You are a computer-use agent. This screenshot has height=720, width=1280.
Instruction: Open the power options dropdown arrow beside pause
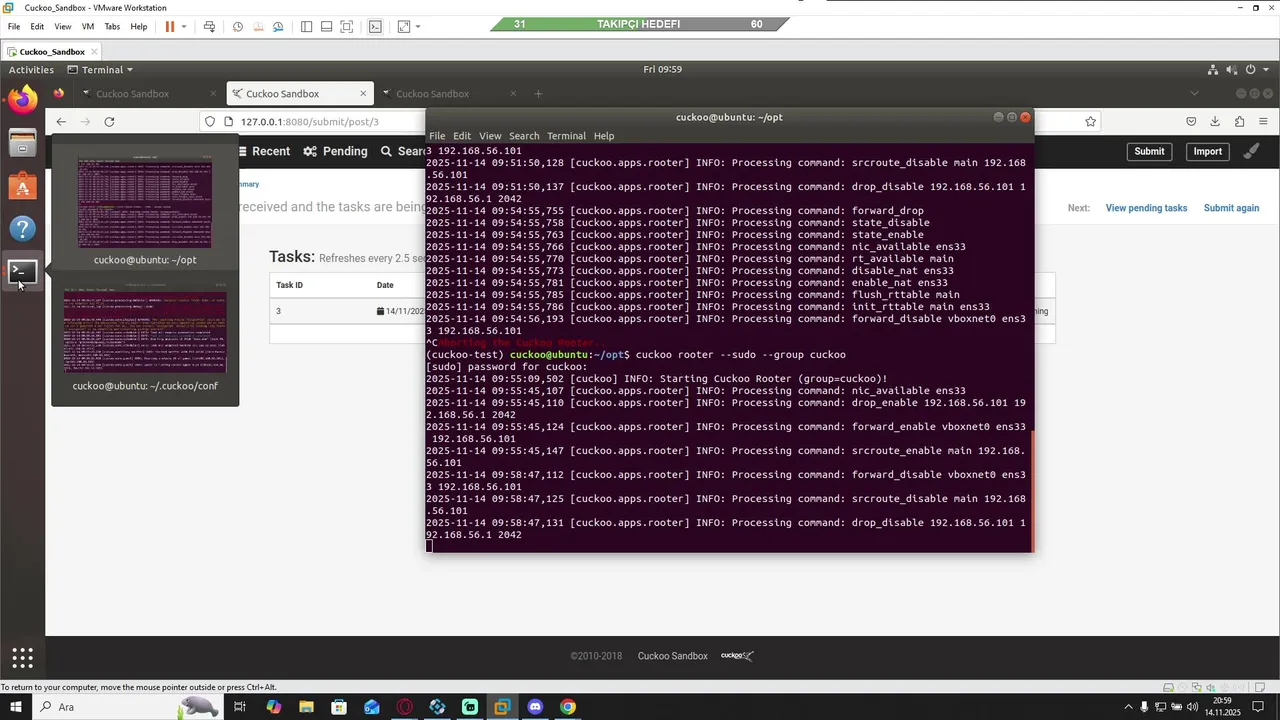[x=184, y=27]
